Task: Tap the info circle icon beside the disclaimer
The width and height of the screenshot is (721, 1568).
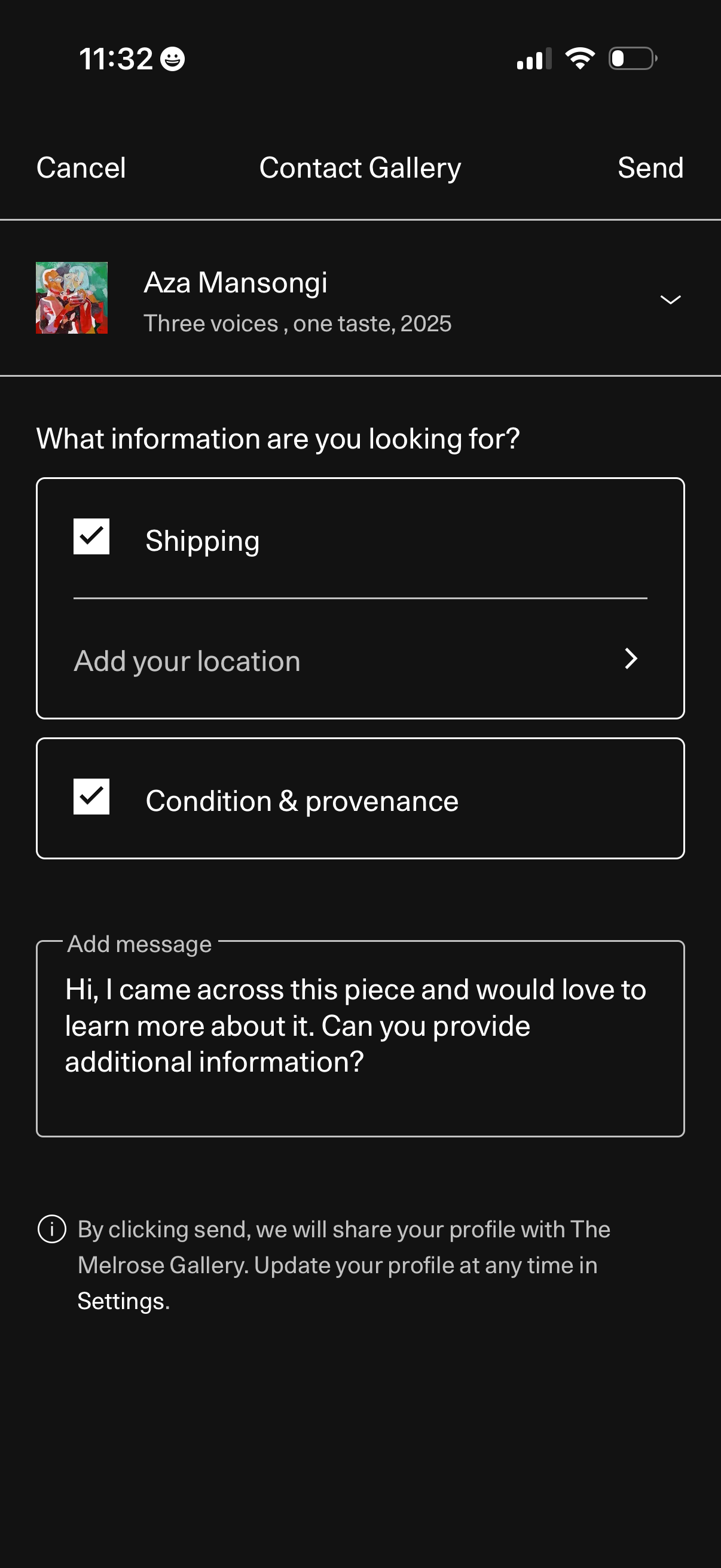Action: (52, 1228)
